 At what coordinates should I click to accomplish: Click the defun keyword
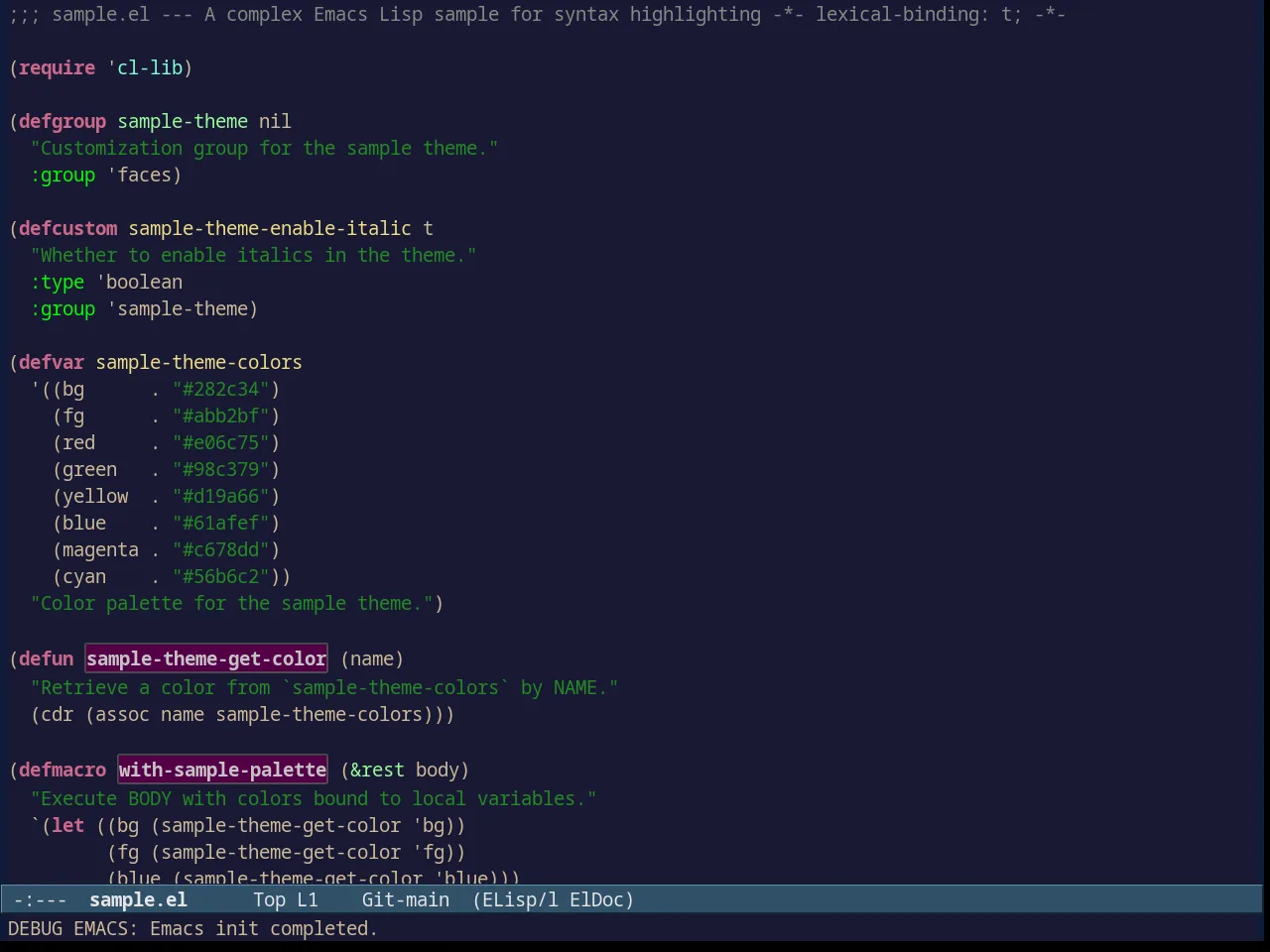click(46, 658)
